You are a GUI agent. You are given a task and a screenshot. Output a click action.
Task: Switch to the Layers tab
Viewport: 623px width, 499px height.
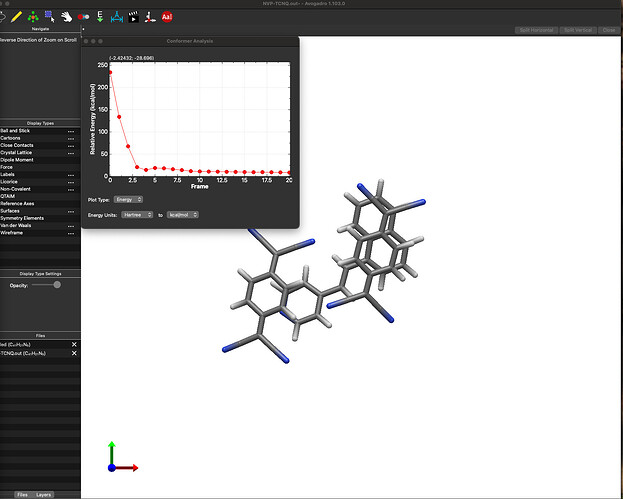pyautogui.click(x=44, y=494)
